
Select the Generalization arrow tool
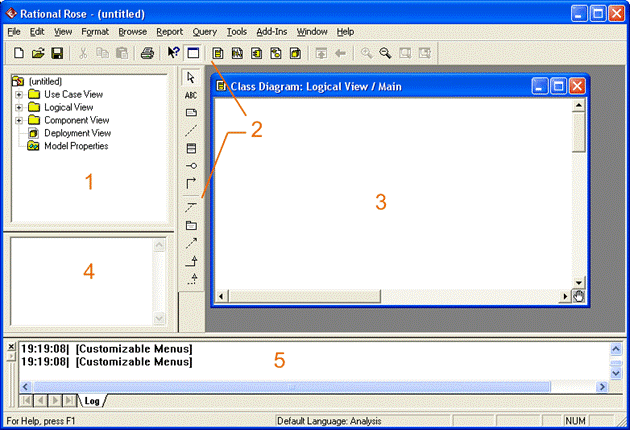tap(191, 261)
